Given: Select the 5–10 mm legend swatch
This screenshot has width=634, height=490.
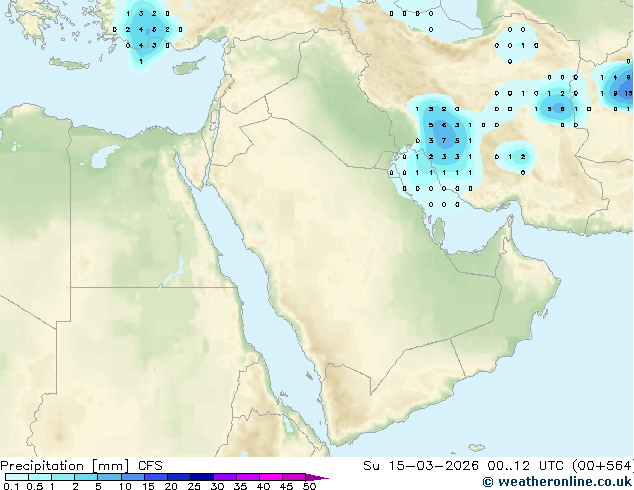Looking at the screenshot, I should tap(109, 477).
